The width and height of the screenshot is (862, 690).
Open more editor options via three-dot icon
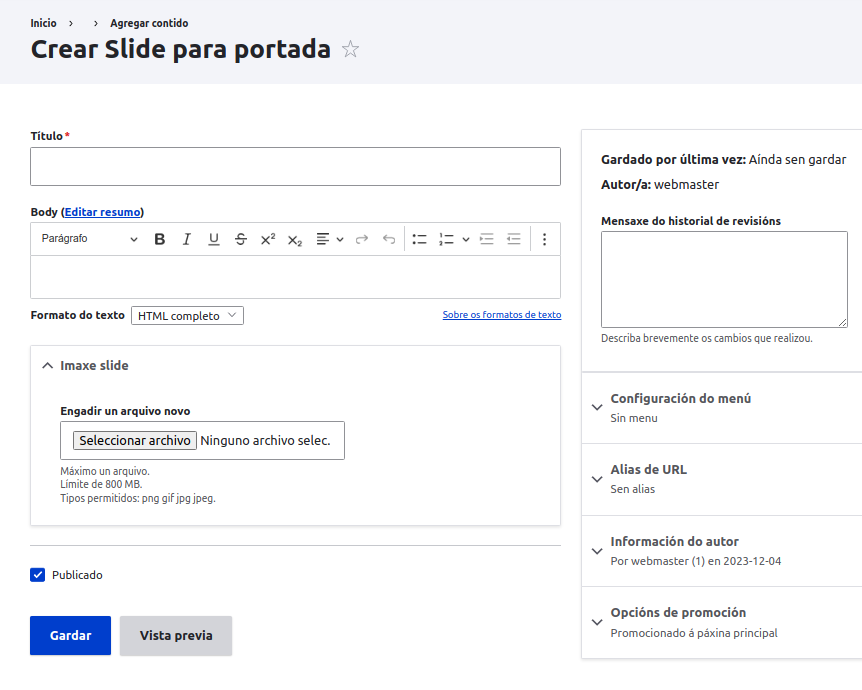544,239
